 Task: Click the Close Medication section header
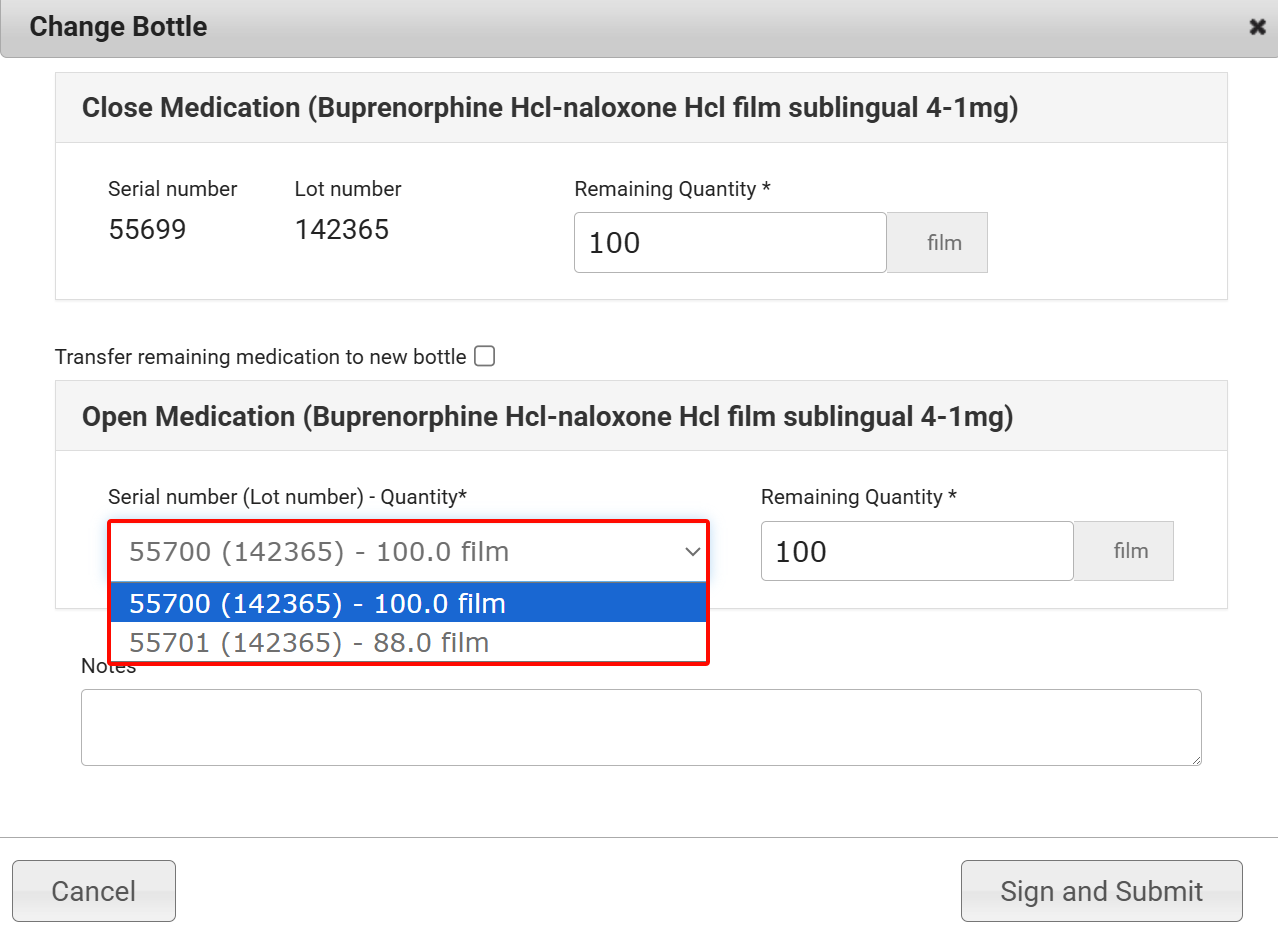tap(549, 108)
